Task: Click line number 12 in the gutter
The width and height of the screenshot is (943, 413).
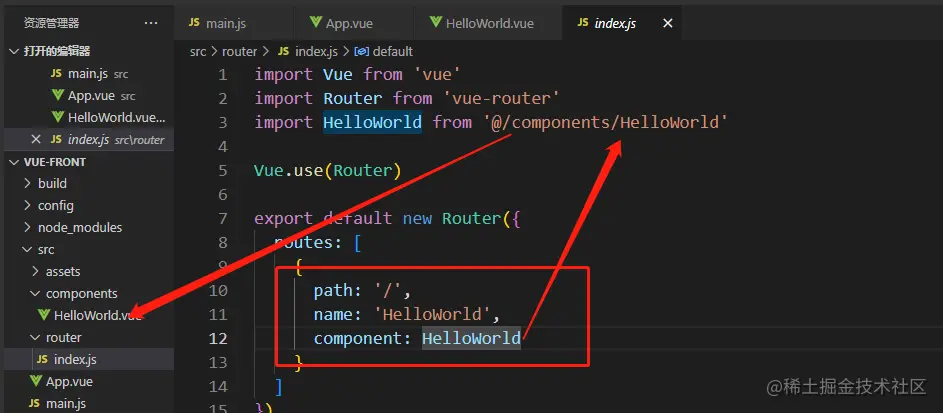Action: 218,338
